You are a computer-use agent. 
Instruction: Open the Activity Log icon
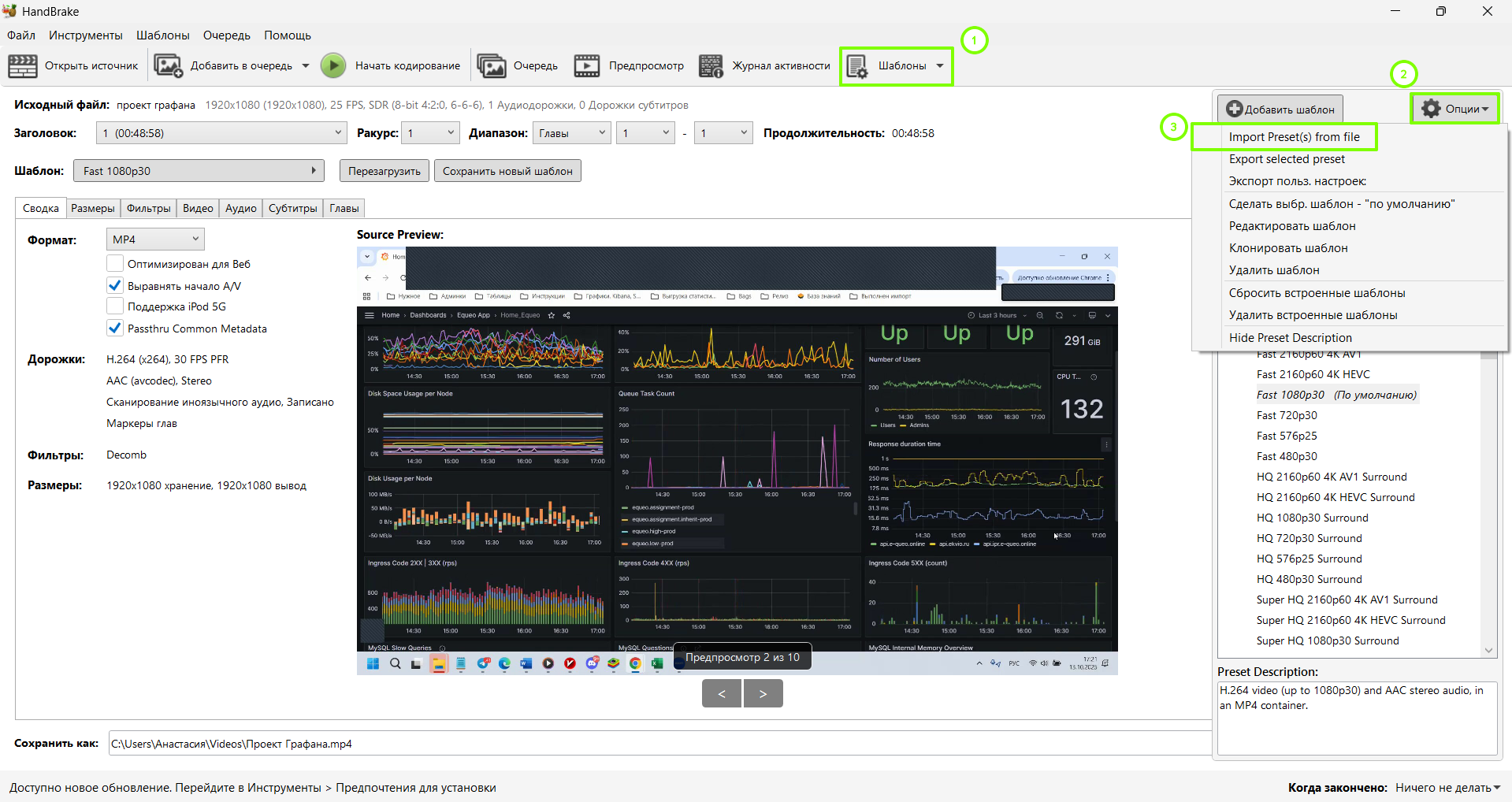coord(711,65)
